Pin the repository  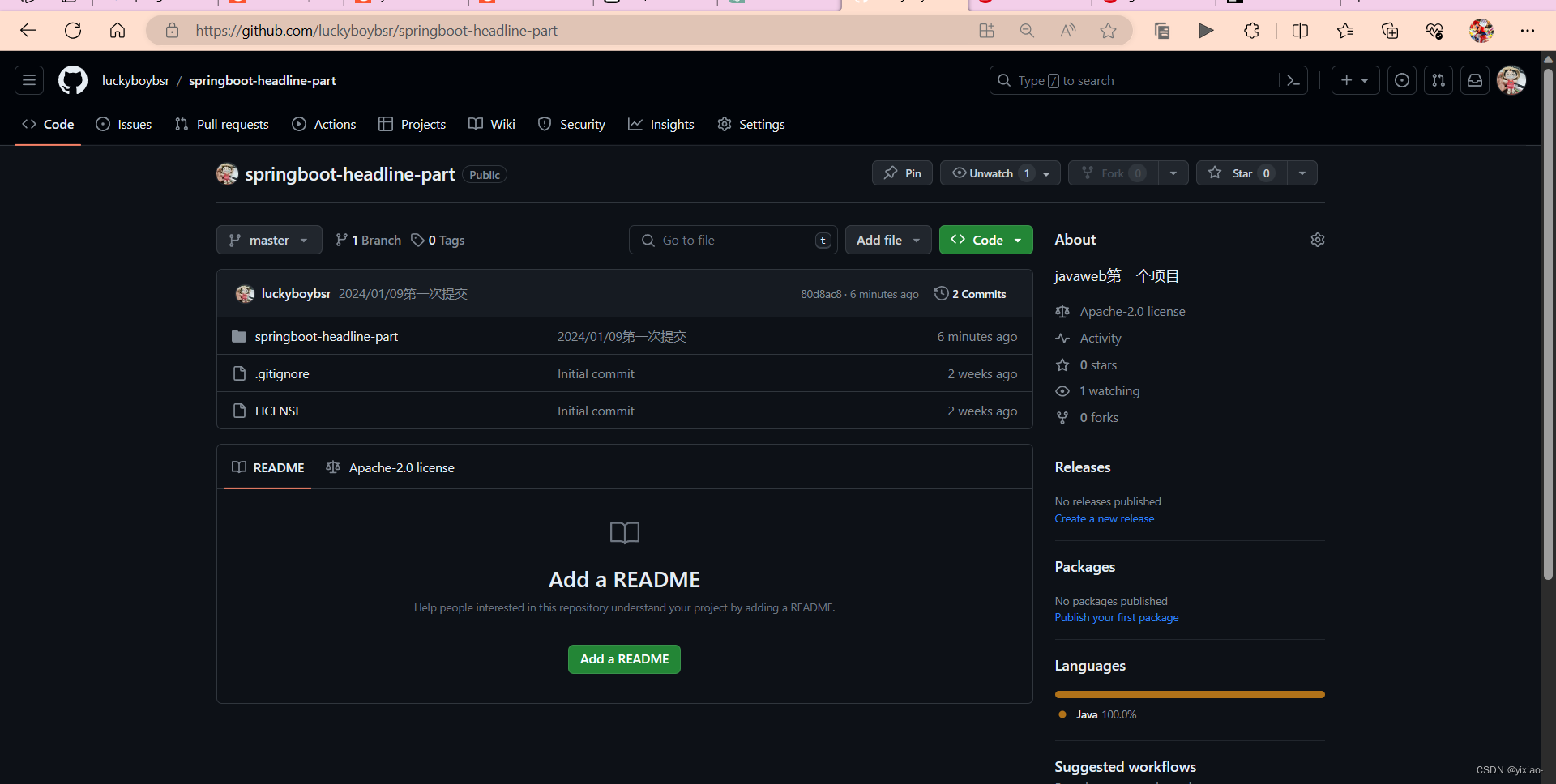902,173
